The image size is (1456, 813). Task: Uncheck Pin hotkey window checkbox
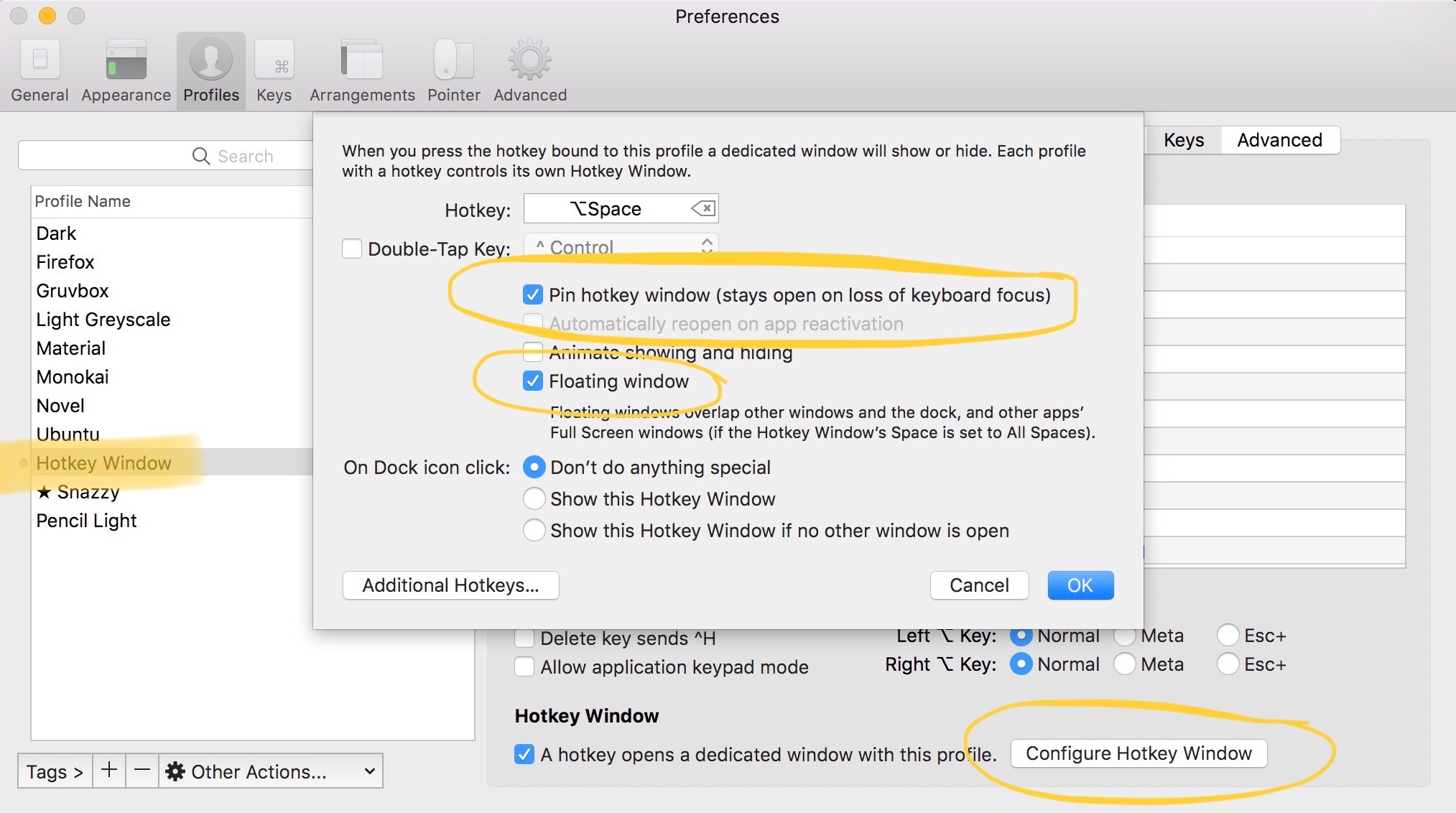click(533, 295)
